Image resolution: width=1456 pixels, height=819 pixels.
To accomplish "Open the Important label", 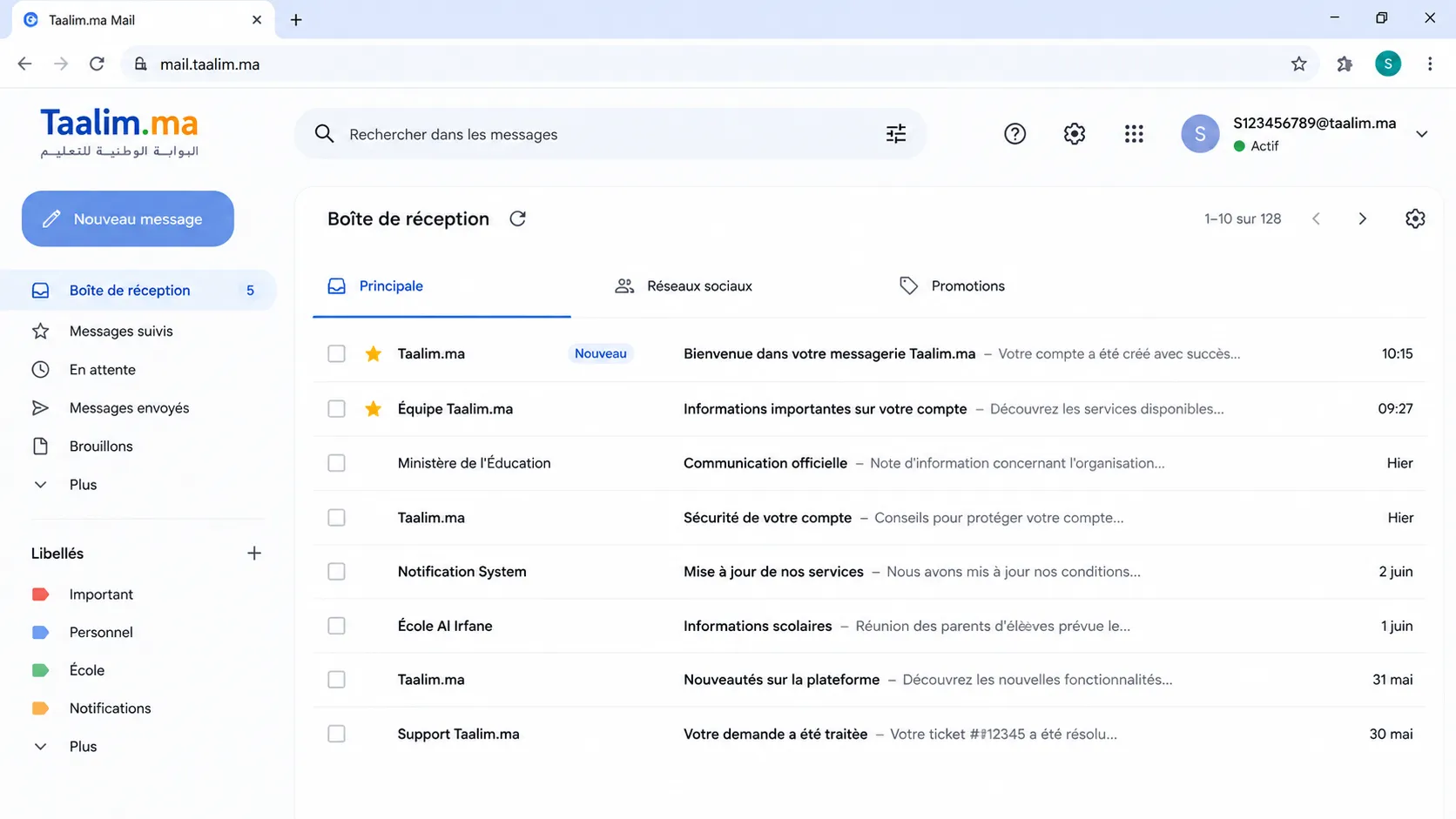I will 101,594.
